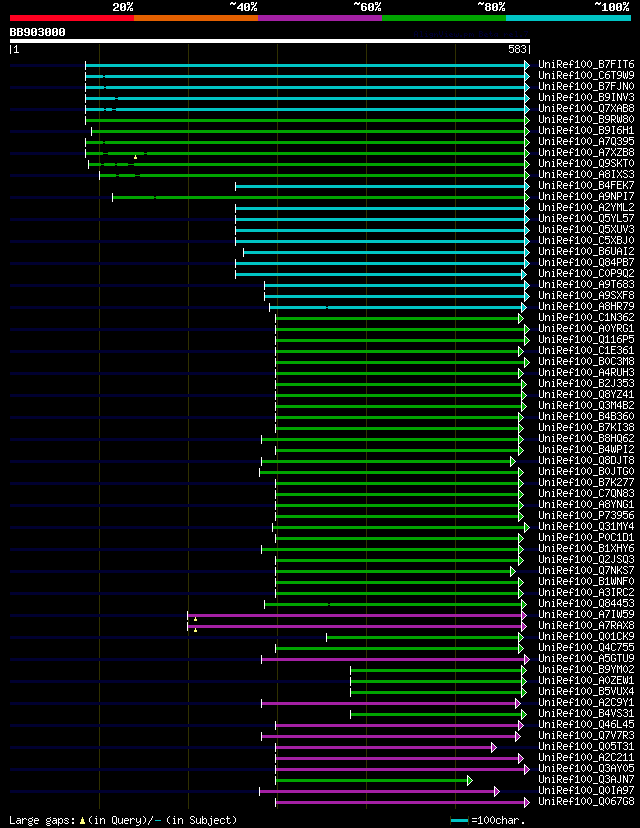
Task: Click the white query sequence bar
Action: pos(270,41)
